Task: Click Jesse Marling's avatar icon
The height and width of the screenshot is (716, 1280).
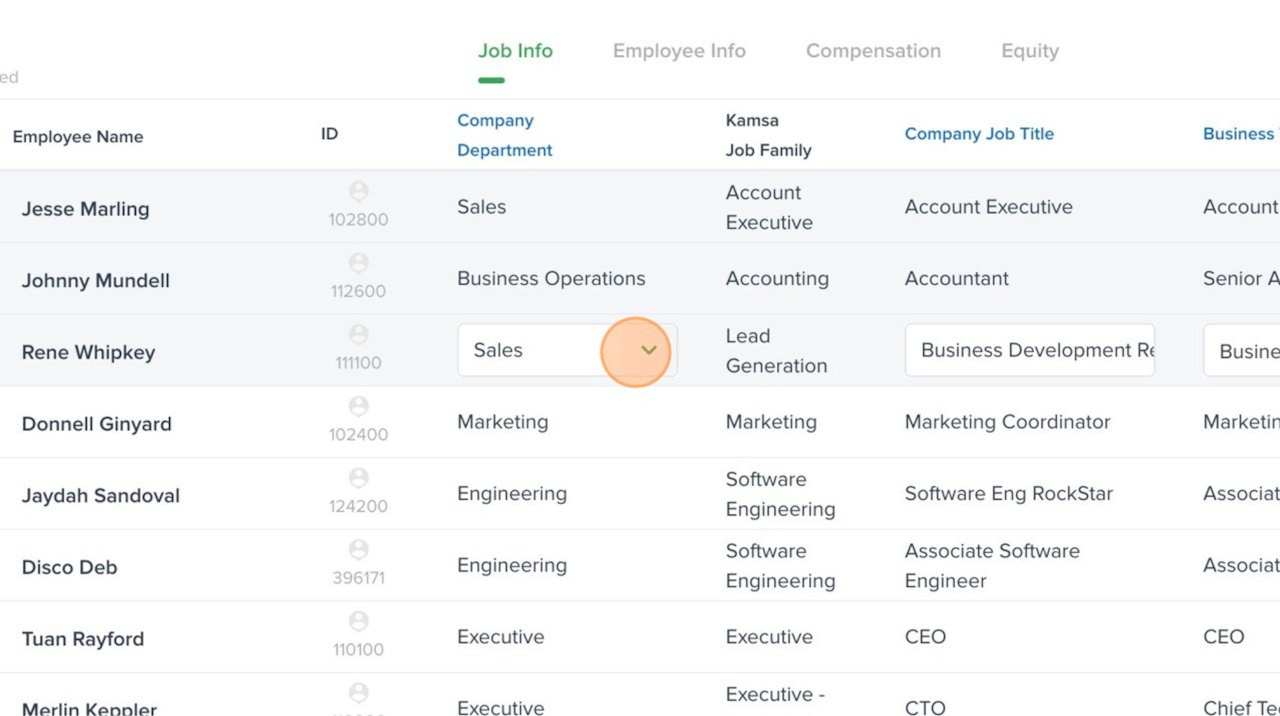Action: pos(358,191)
